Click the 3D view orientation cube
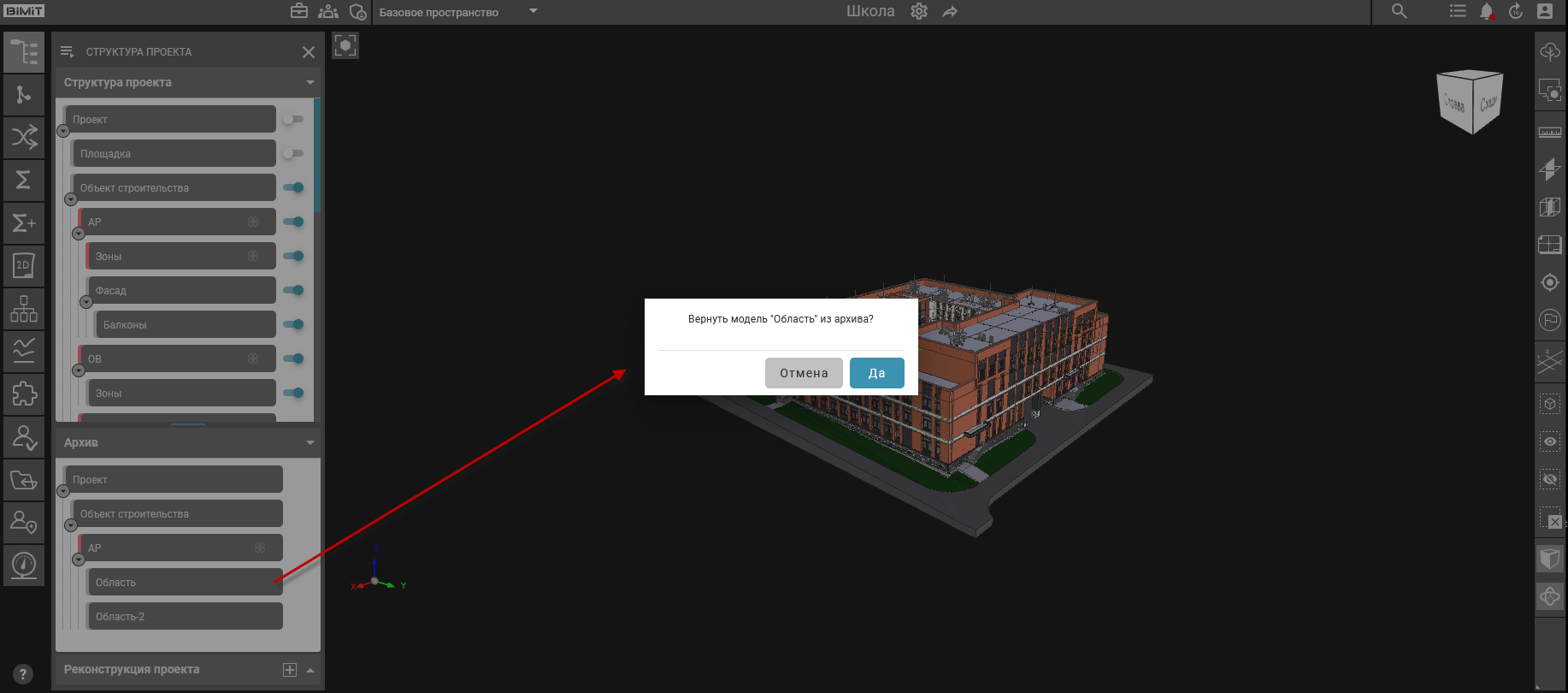 (x=1470, y=103)
